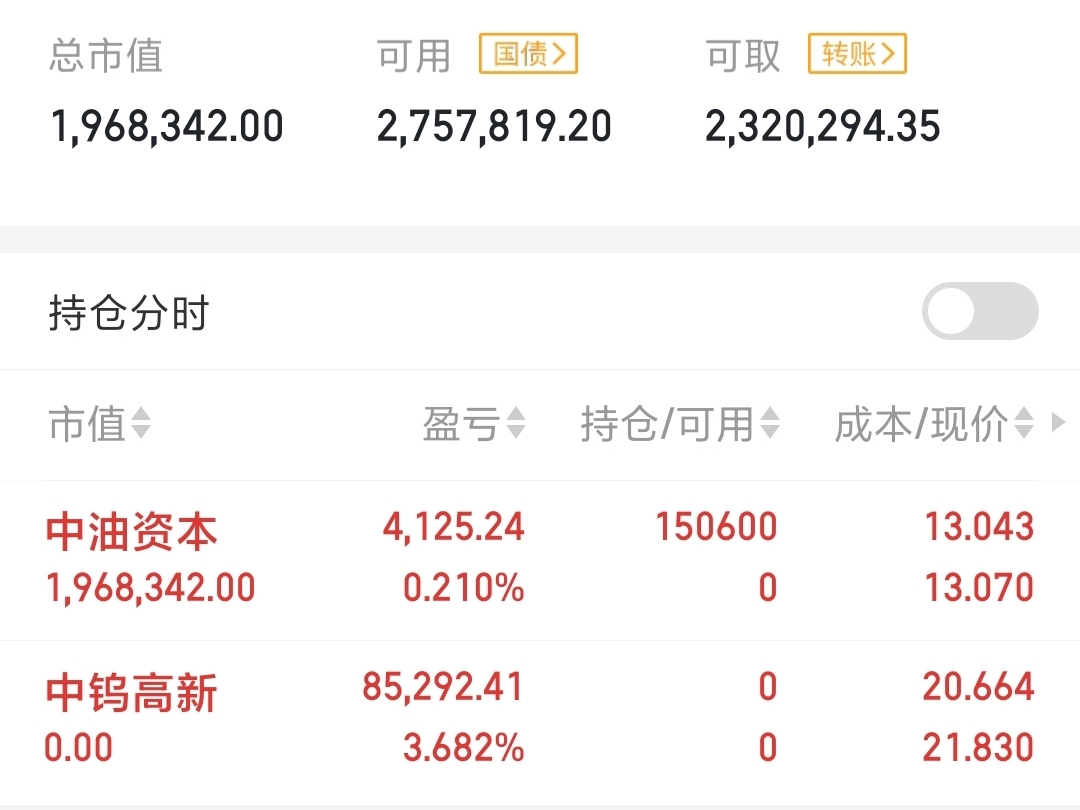Sort holdings by 市值 column

click(99, 423)
